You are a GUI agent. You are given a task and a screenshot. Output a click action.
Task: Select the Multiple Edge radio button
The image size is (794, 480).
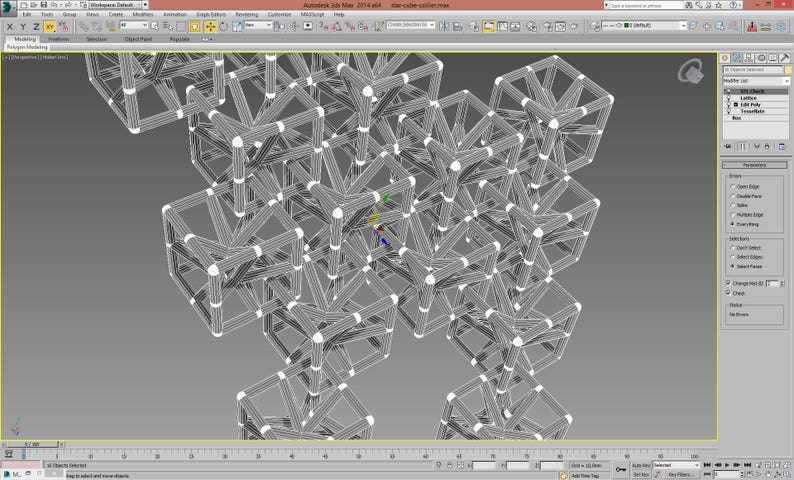(732, 215)
